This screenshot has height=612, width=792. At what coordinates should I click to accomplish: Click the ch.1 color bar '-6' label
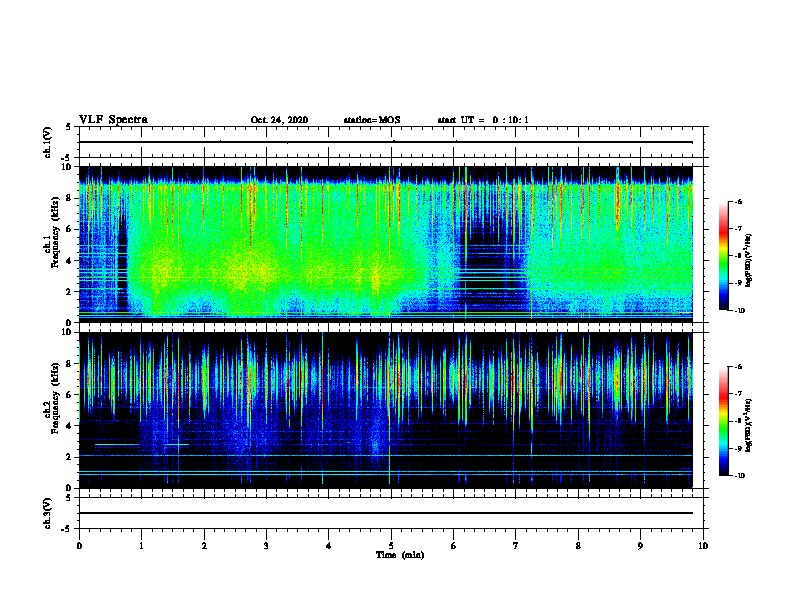pos(738,201)
